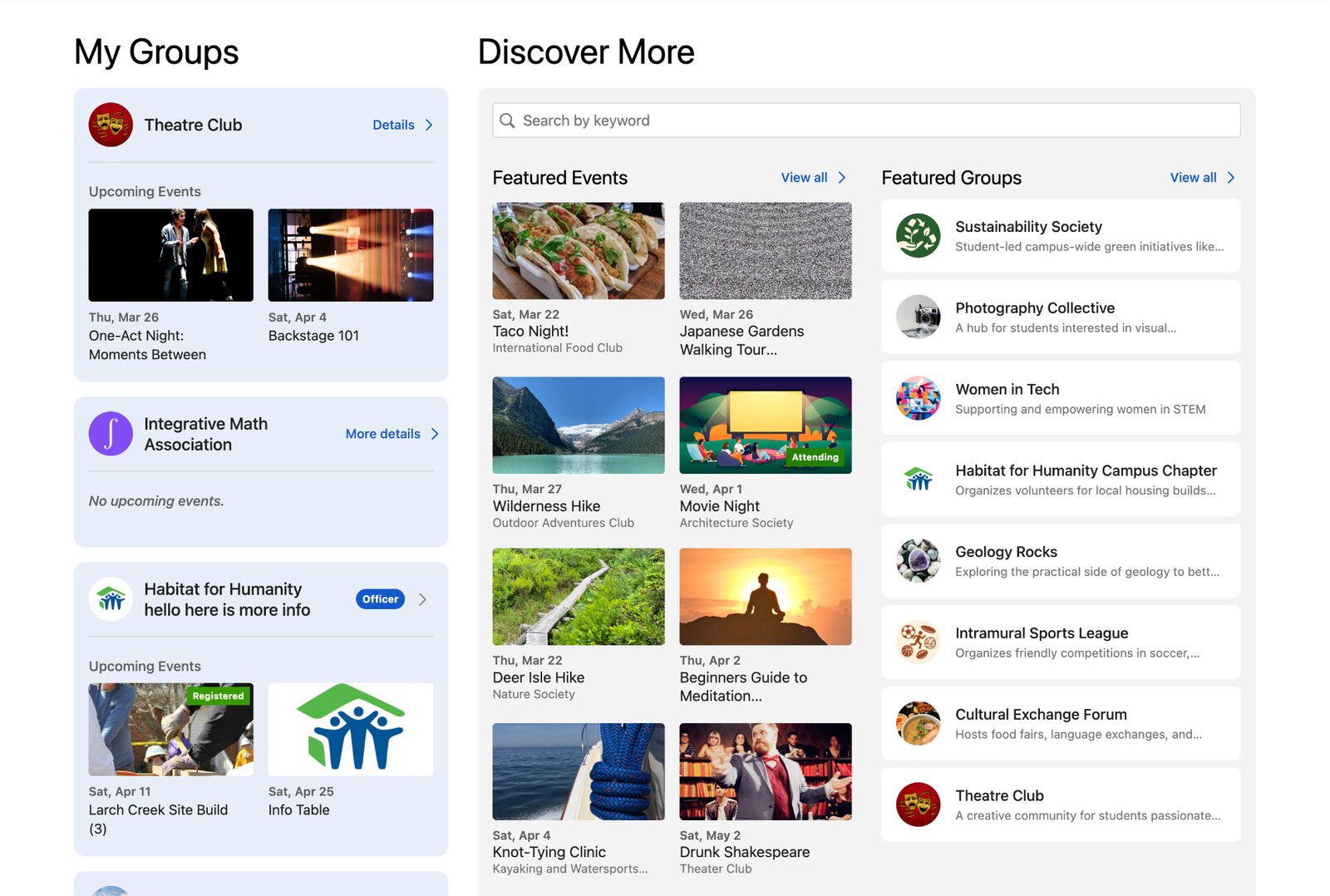Open the Women in Tech icon
Screen dimensions: 1330x896
pos(918,398)
